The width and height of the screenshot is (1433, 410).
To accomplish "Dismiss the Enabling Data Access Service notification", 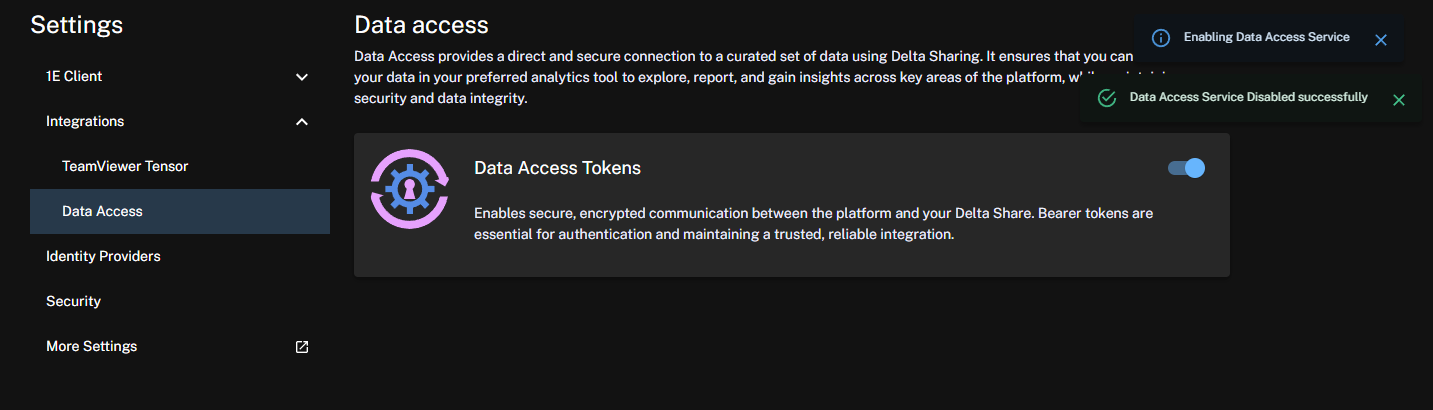I will (x=1381, y=40).
